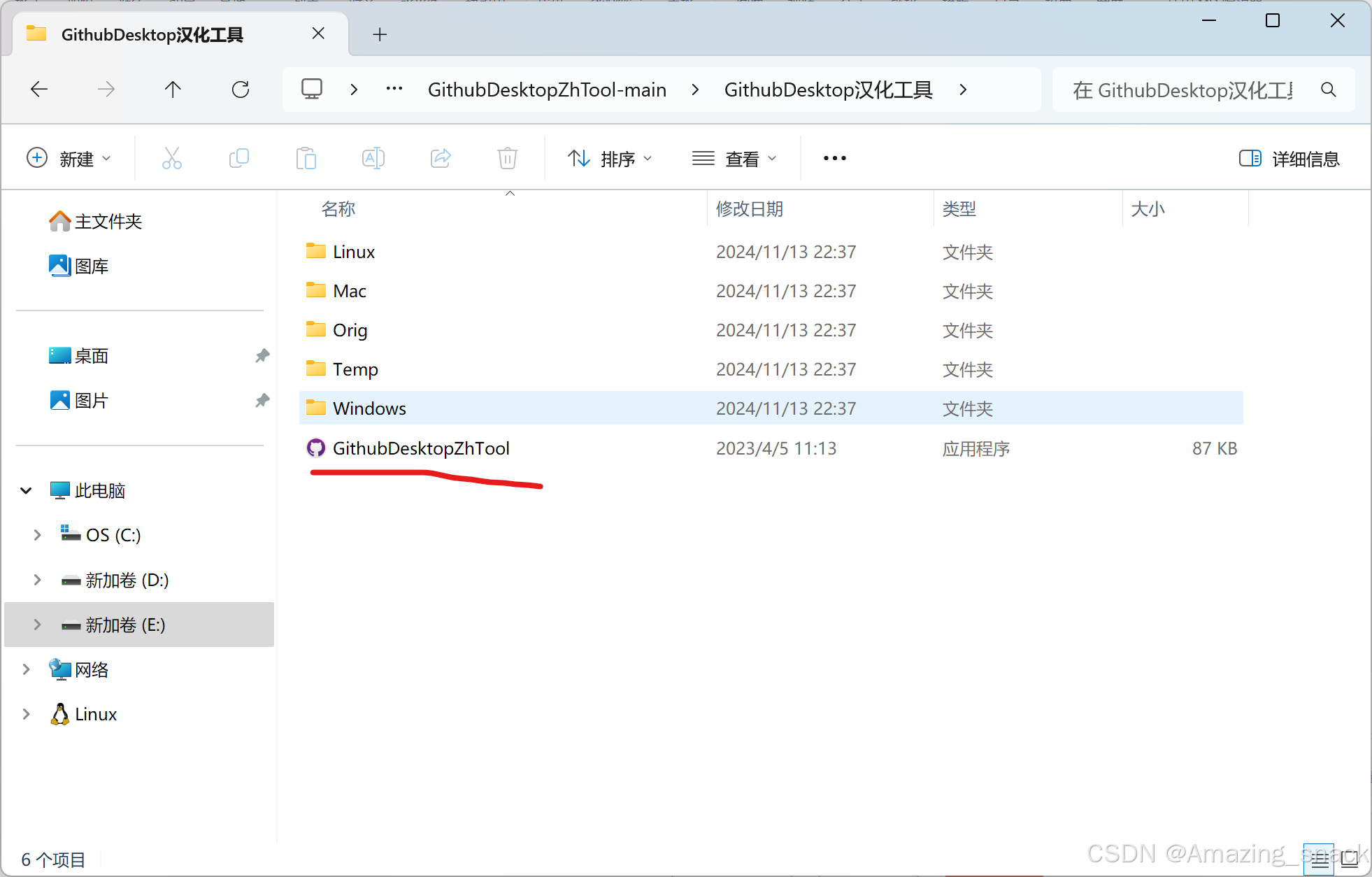Go up one folder level
The image size is (1372, 877).
click(173, 89)
